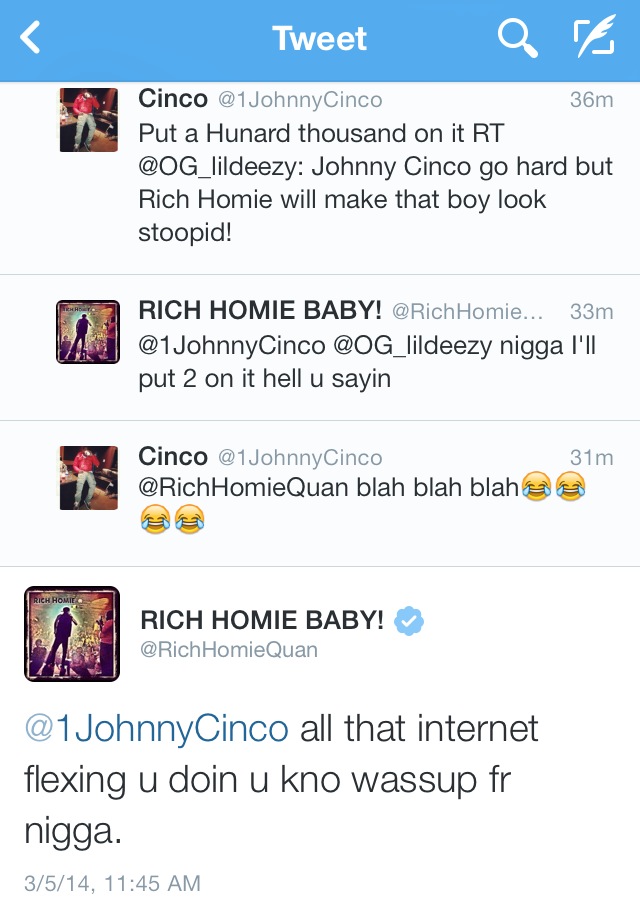Compose a new tweet with the quill icon
The width and height of the screenshot is (640, 901).
pyautogui.click(x=594, y=36)
